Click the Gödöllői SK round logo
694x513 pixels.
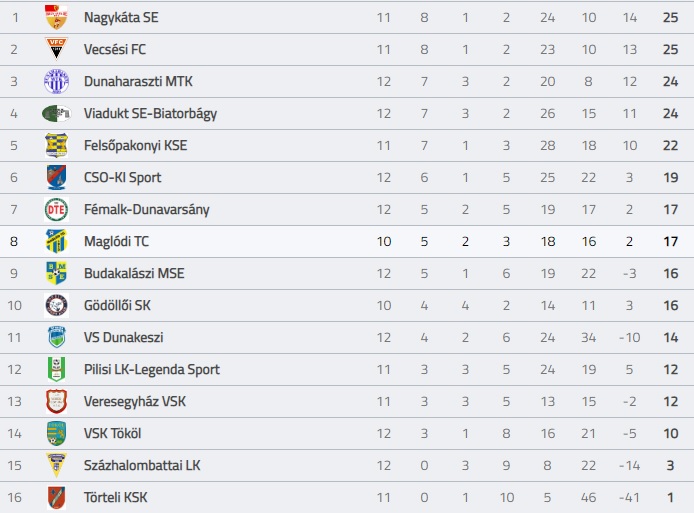pos(56,305)
